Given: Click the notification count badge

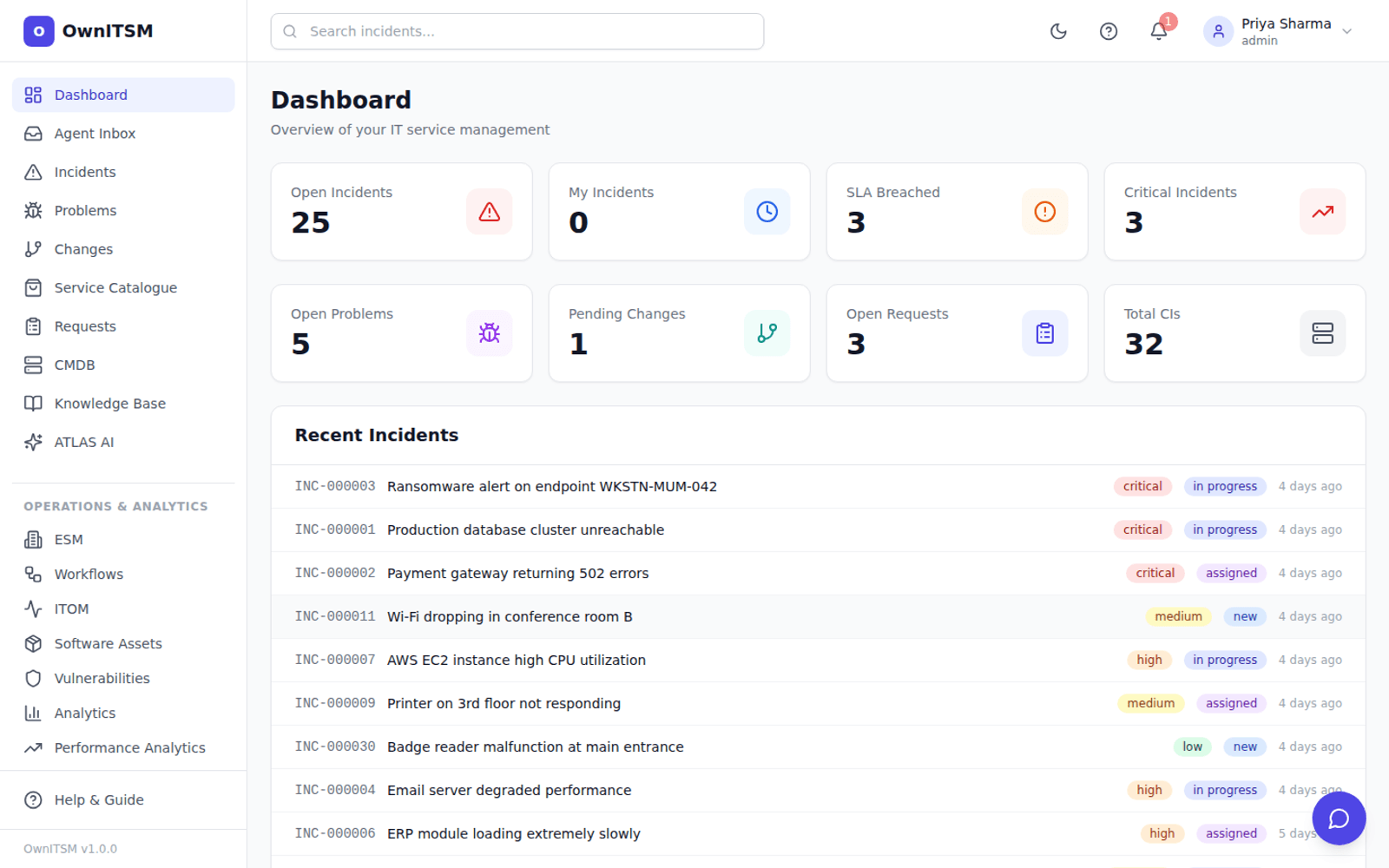Looking at the screenshot, I should pyautogui.click(x=1168, y=21).
